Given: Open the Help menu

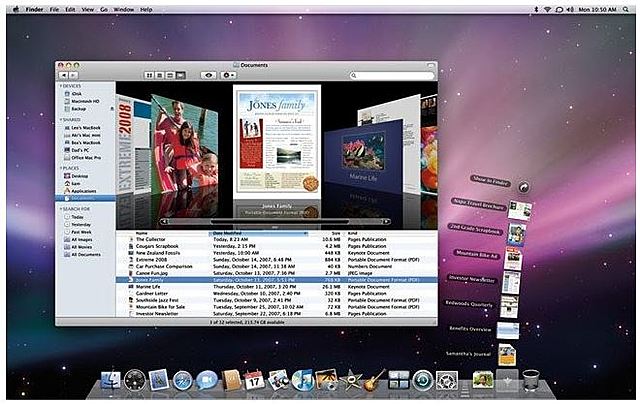Looking at the screenshot, I should [146, 9].
